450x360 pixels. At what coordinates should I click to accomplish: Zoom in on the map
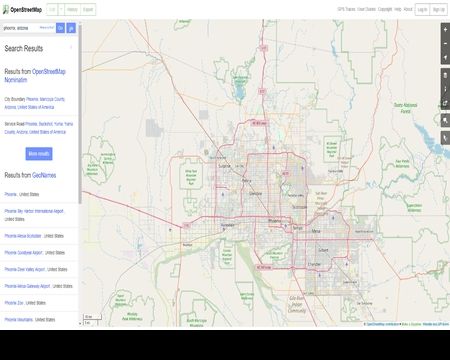click(x=445, y=29)
